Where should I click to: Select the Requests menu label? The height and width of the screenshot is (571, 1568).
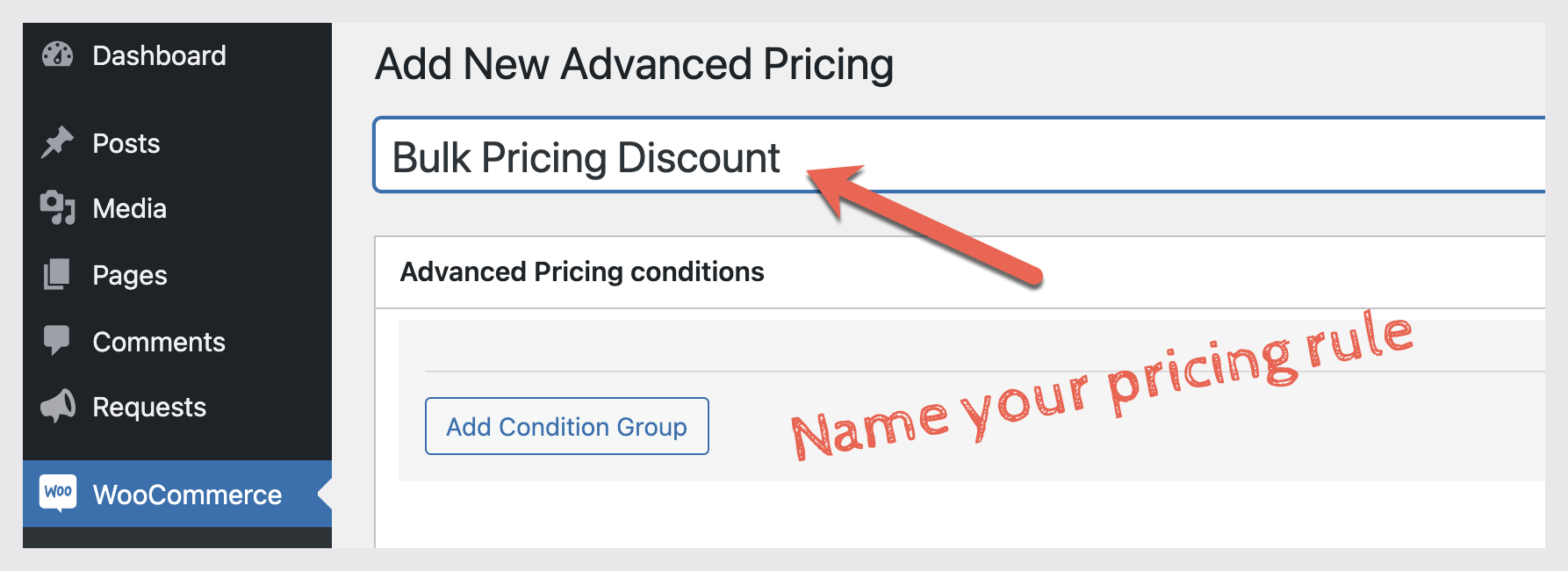(x=149, y=408)
